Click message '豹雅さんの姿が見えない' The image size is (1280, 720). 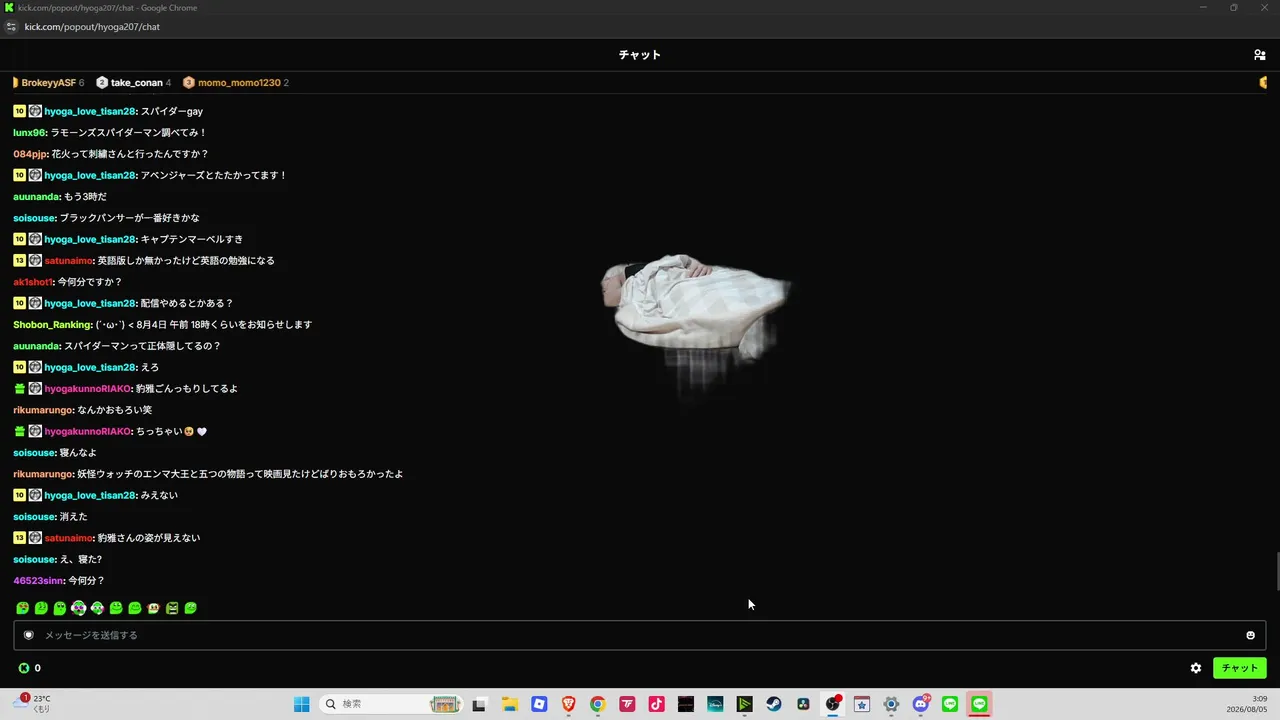click(149, 538)
